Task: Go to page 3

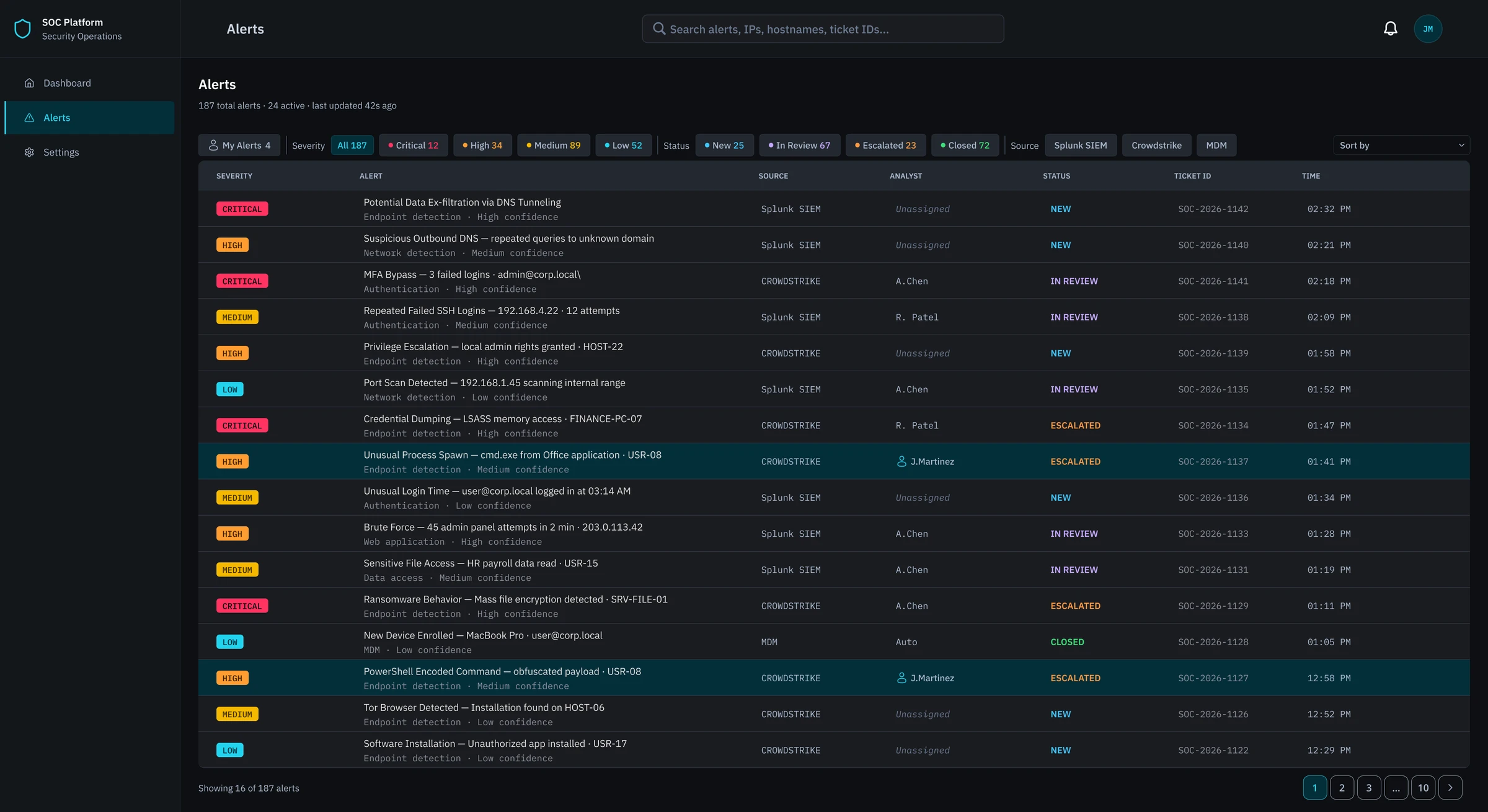Action: [1369, 787]
